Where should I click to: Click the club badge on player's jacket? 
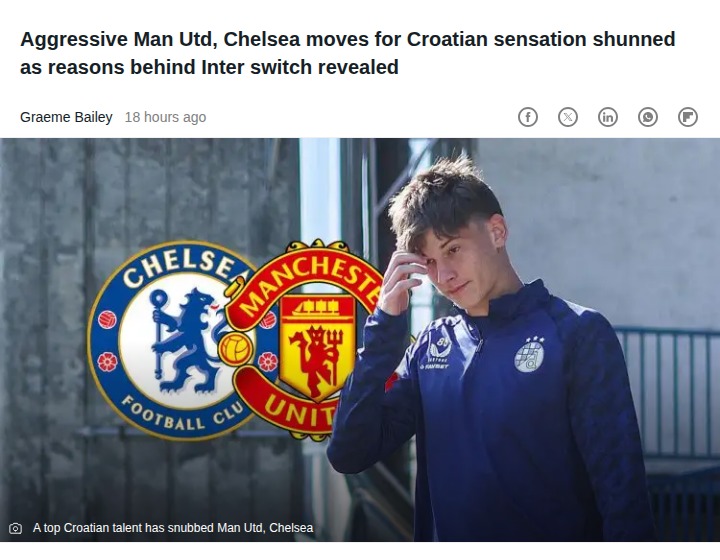point(529,355)
